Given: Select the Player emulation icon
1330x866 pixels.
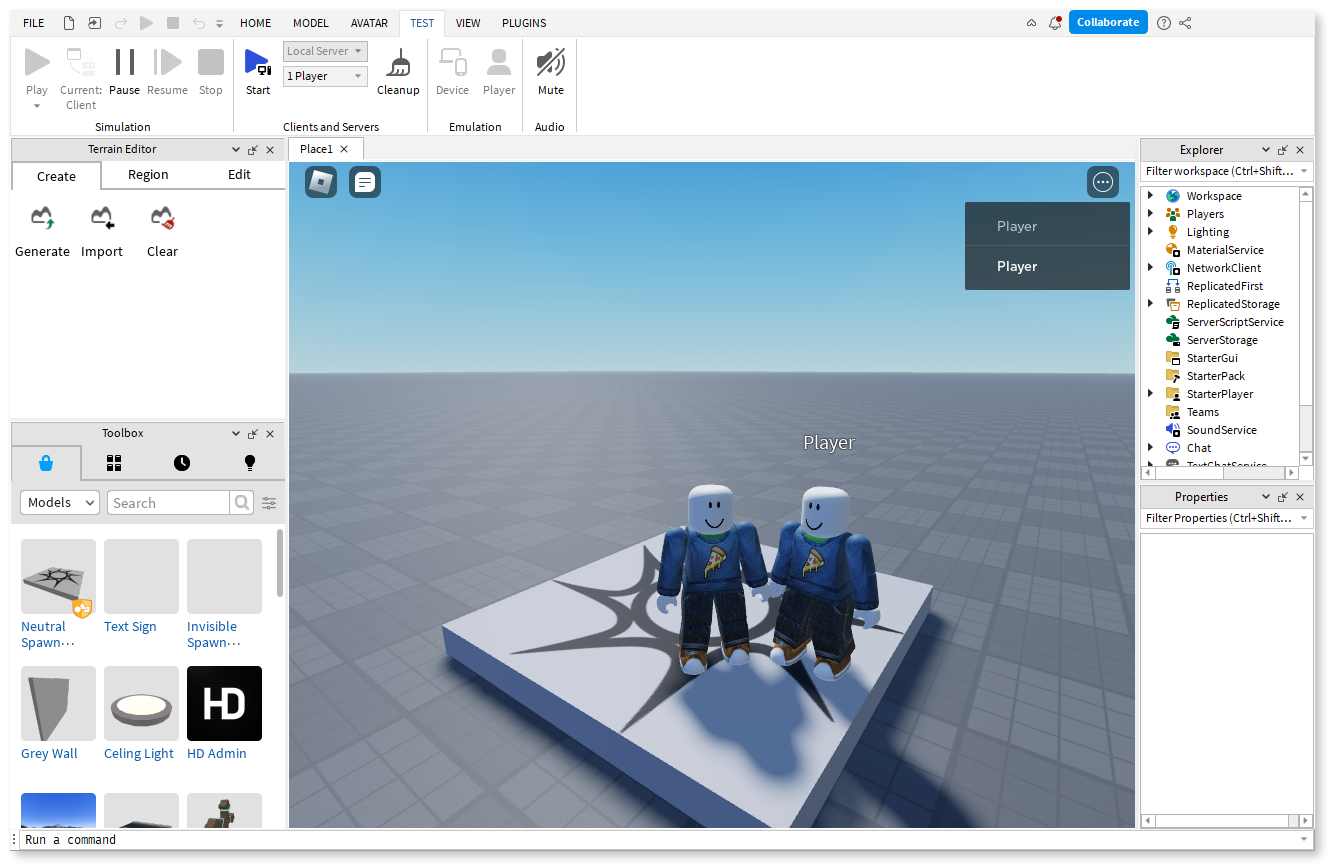Looking at the screenshot, I should (499, 62).
